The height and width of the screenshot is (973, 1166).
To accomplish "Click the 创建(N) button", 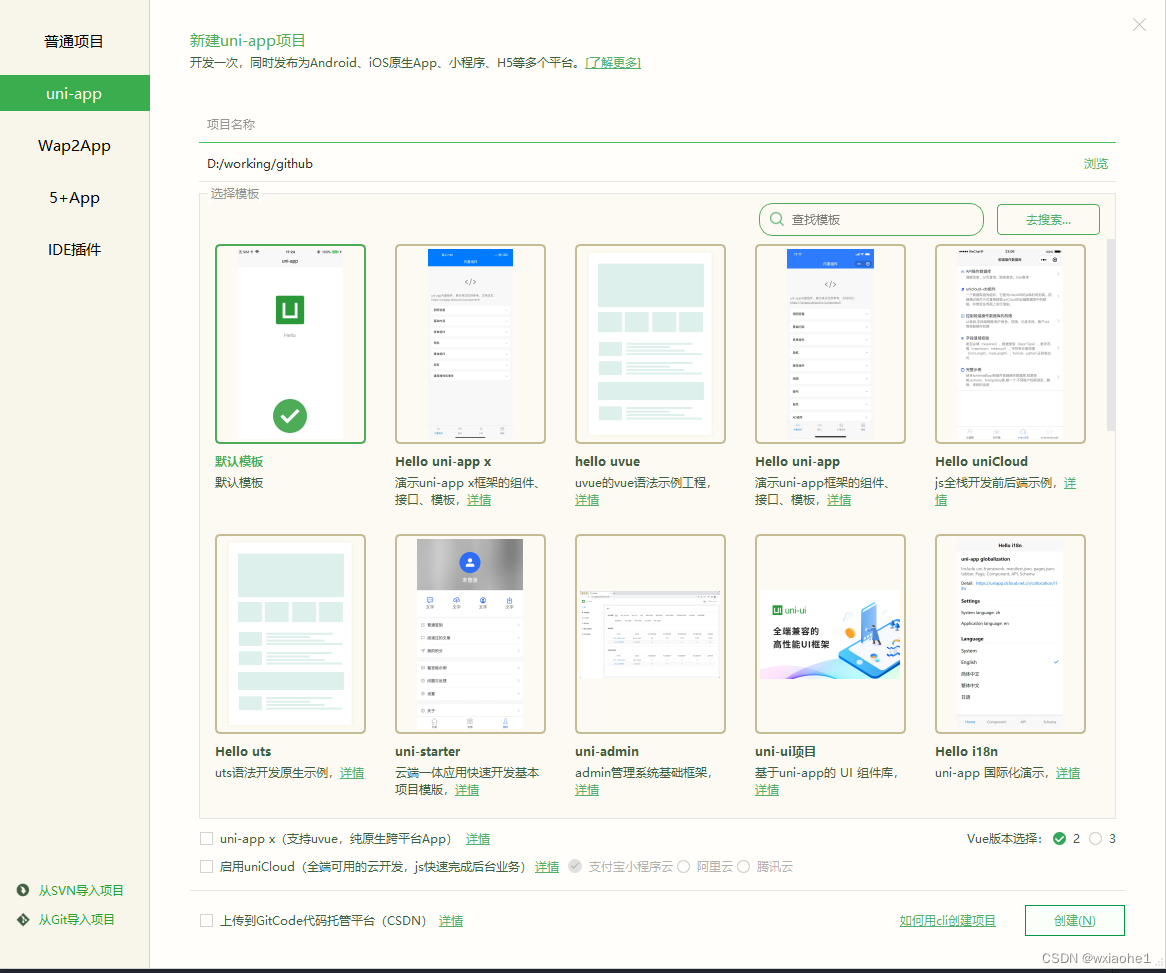I will pos(1075,920).
